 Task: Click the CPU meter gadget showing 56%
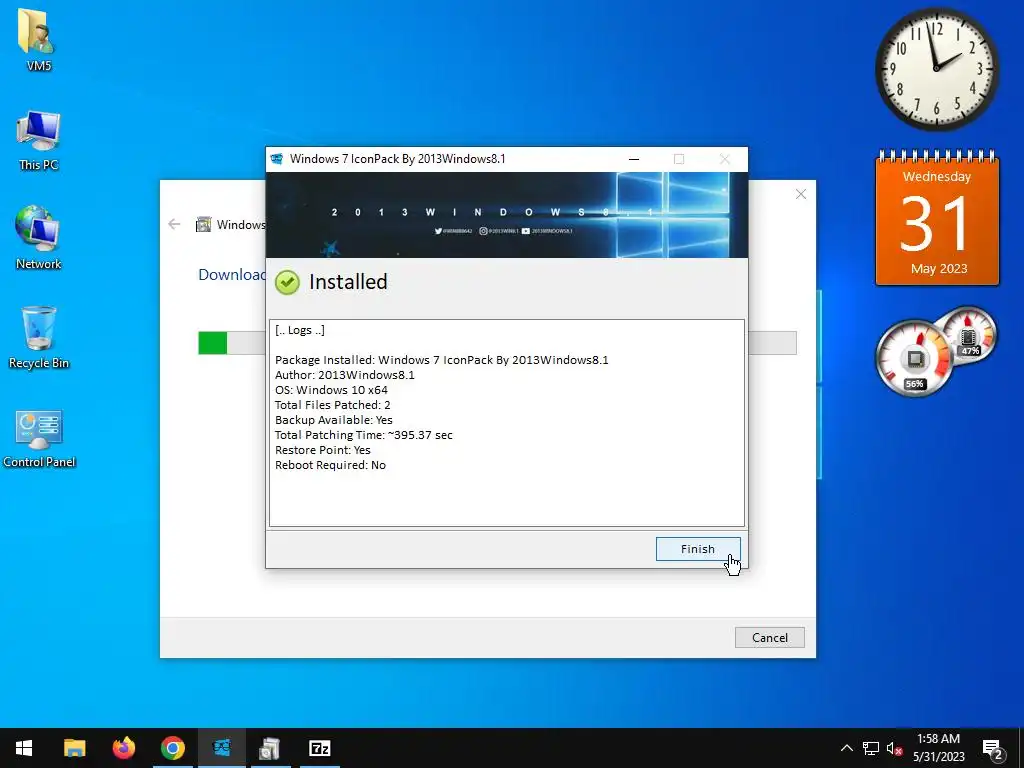(x=914, y=358)
